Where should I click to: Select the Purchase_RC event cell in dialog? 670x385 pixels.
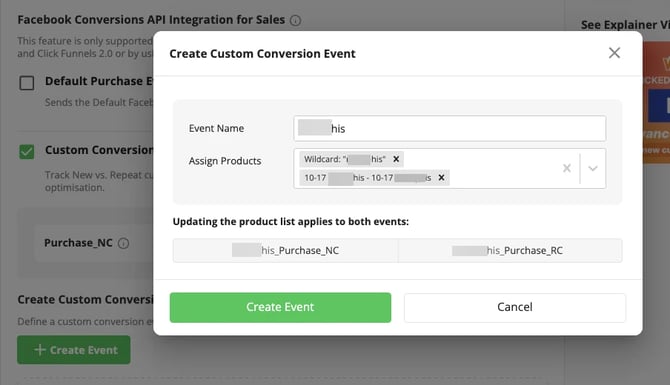[x=510, y=250]
